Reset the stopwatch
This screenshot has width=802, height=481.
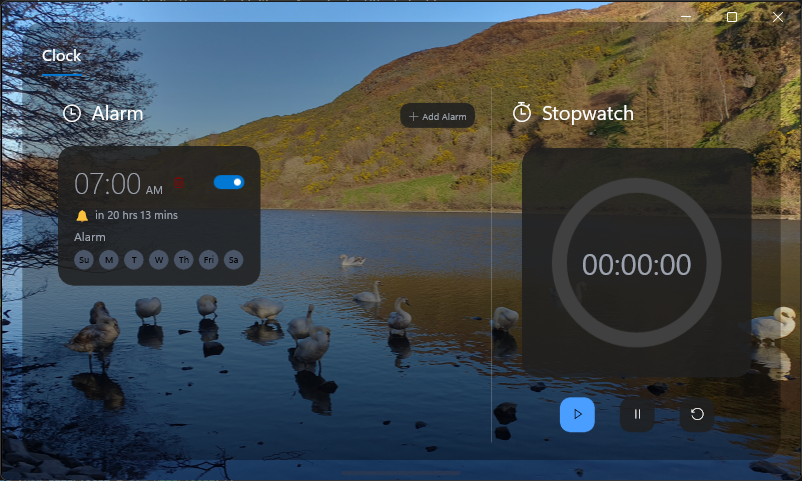coord(697,414)
